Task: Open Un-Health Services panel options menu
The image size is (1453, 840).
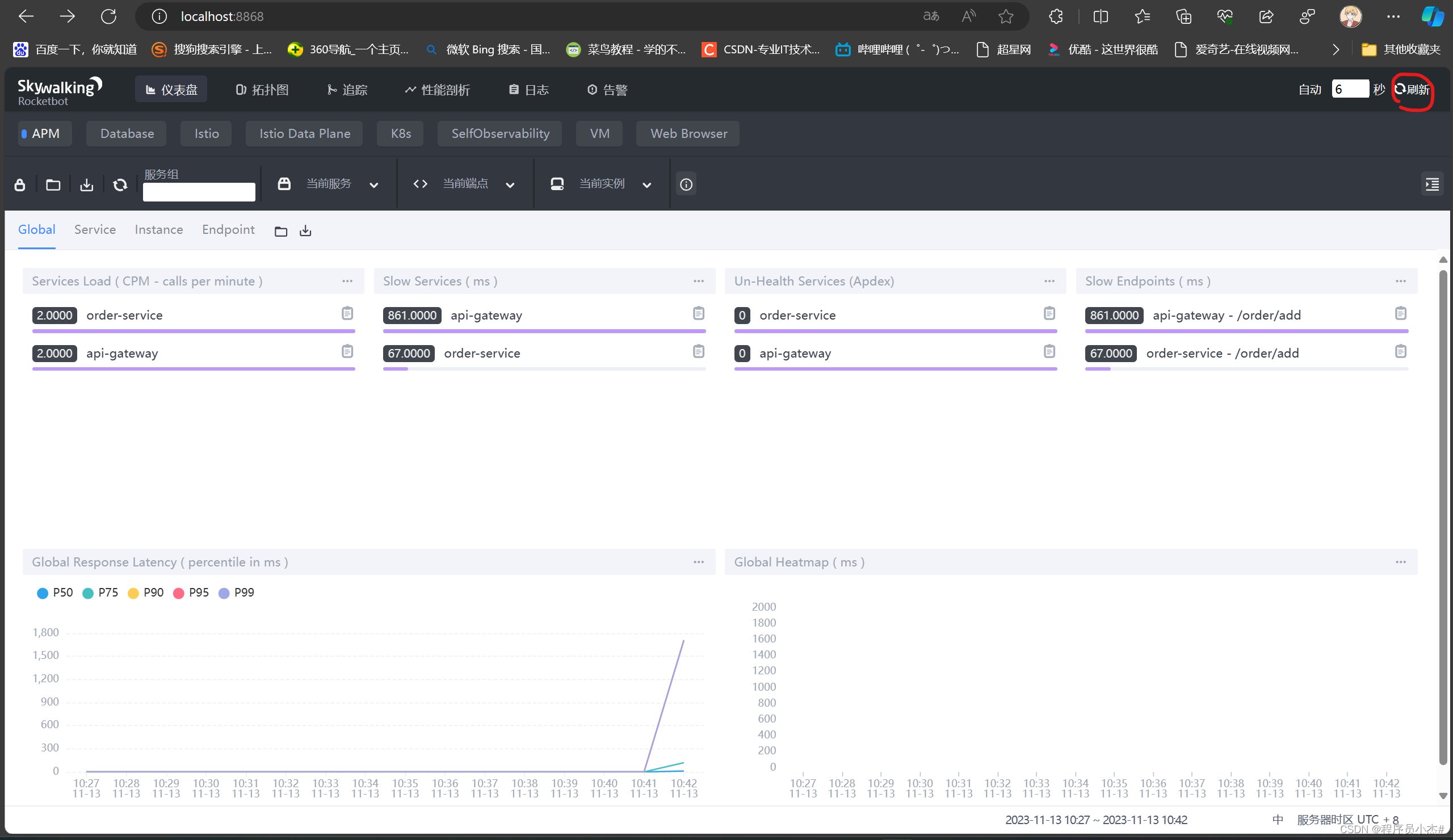Action: 1049,281
